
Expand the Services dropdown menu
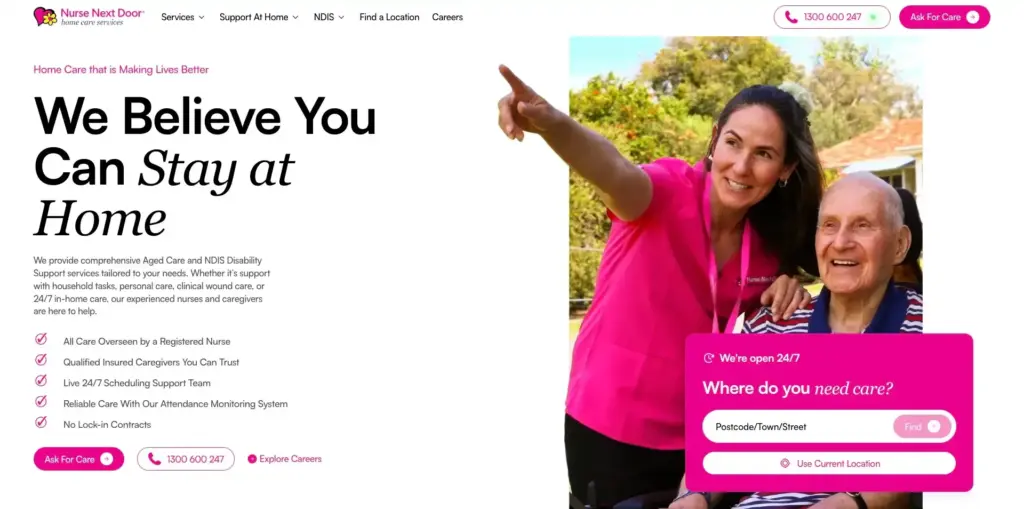pyautogui.click(x=183, y=17)
